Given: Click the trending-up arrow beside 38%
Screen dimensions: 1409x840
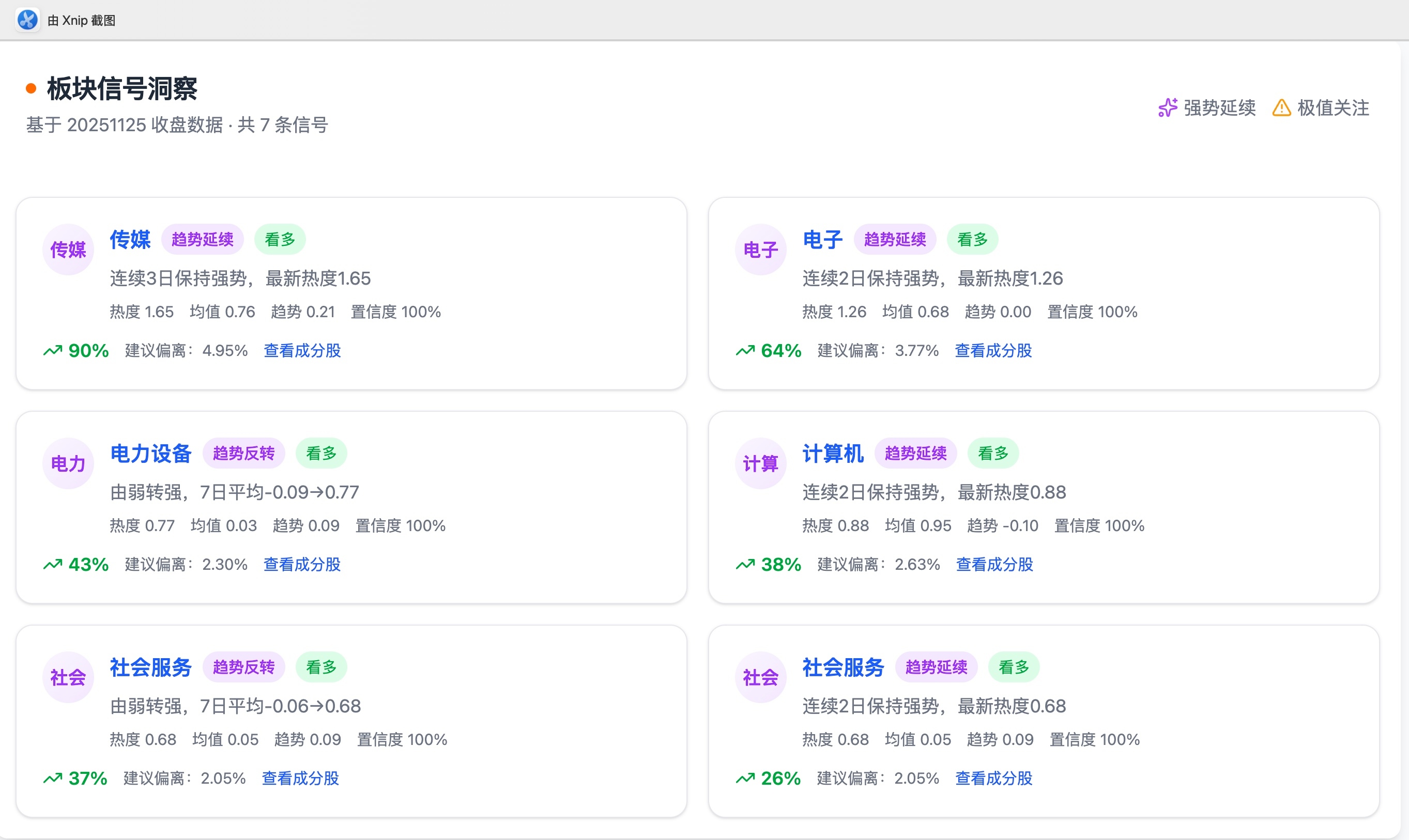Looking at the screenshot, I should tap(745, 564).
